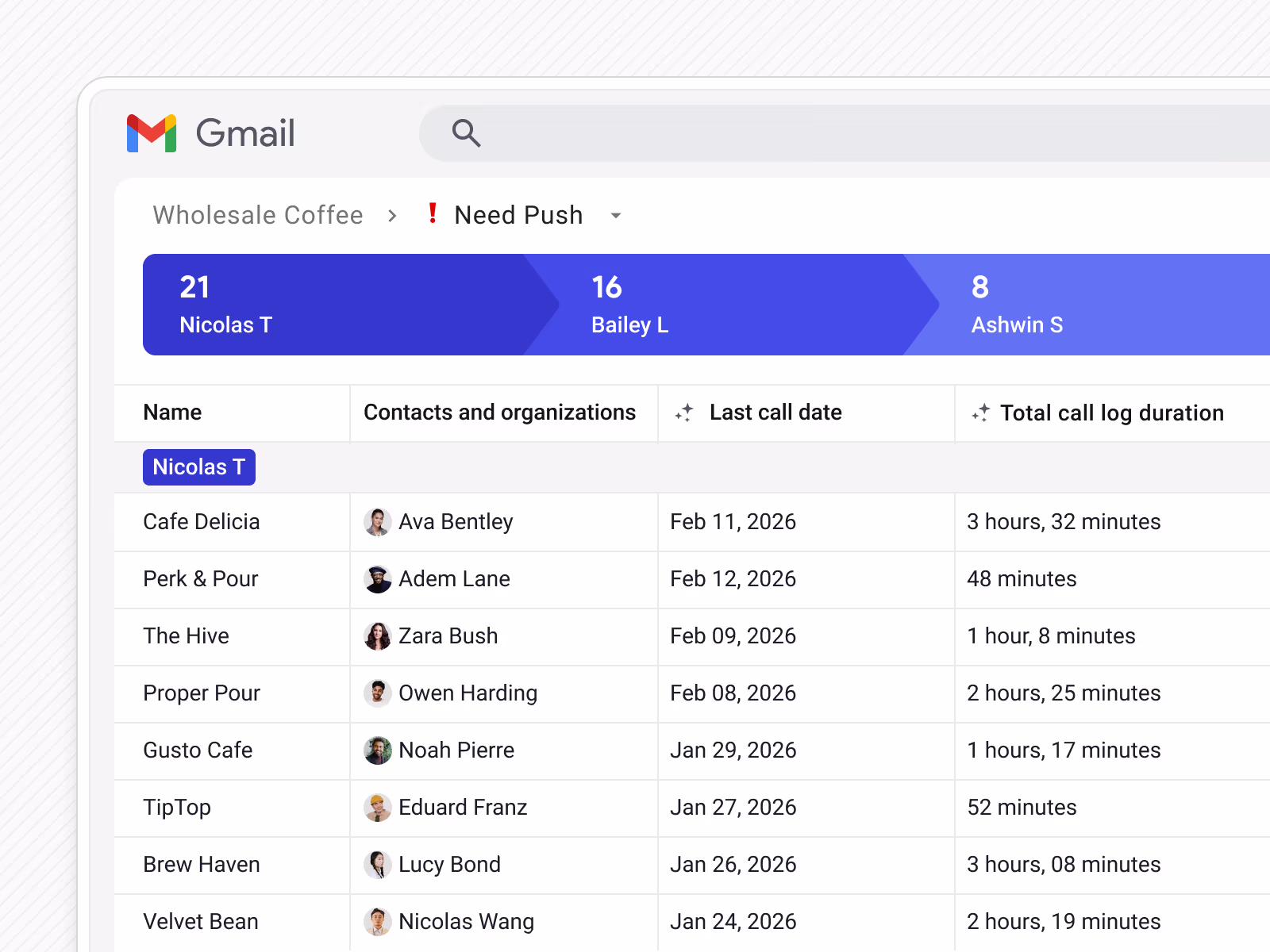Click the red exclamation Need Push icon
This screenshot has width=1270, height=952.
[433, 213]
